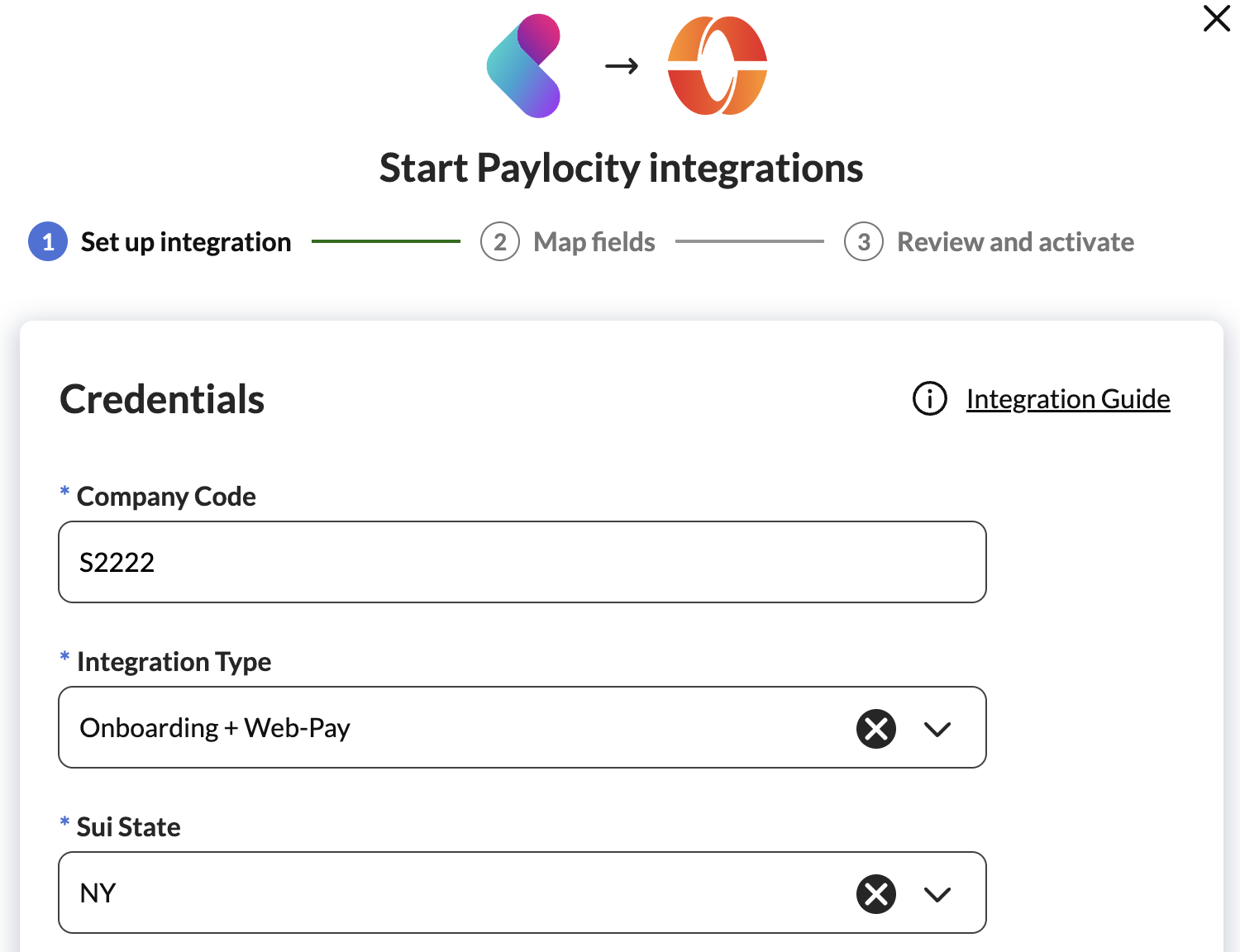Click the Integration Guide info icon
The height and width of the screenshot is (952, 1240).
[929, 398]
